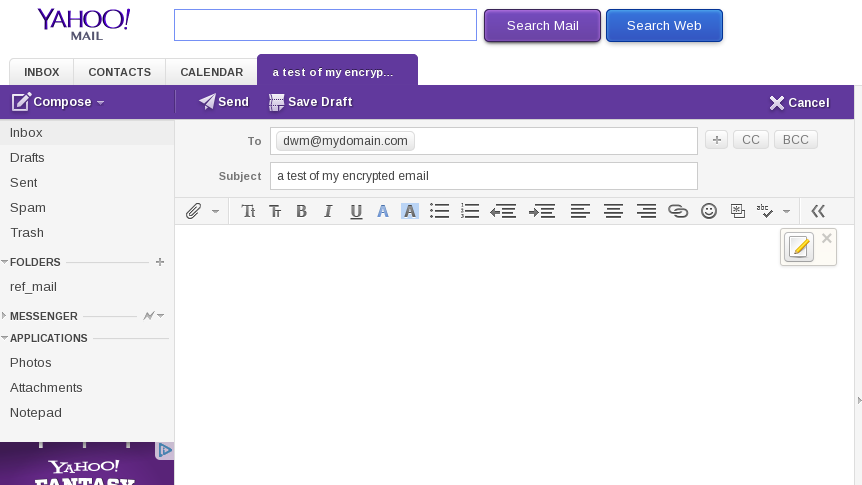Run the spell check tool
This screenshot has width=862, height=485.
tap(764, 211)
